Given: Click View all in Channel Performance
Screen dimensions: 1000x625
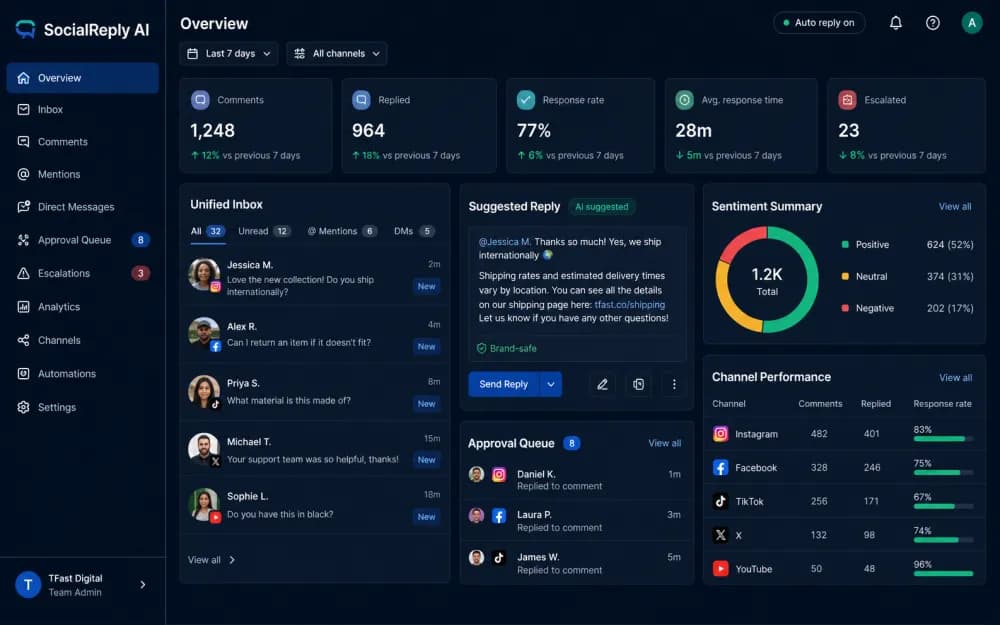Looking at the screenshot, I should [955, 378].
